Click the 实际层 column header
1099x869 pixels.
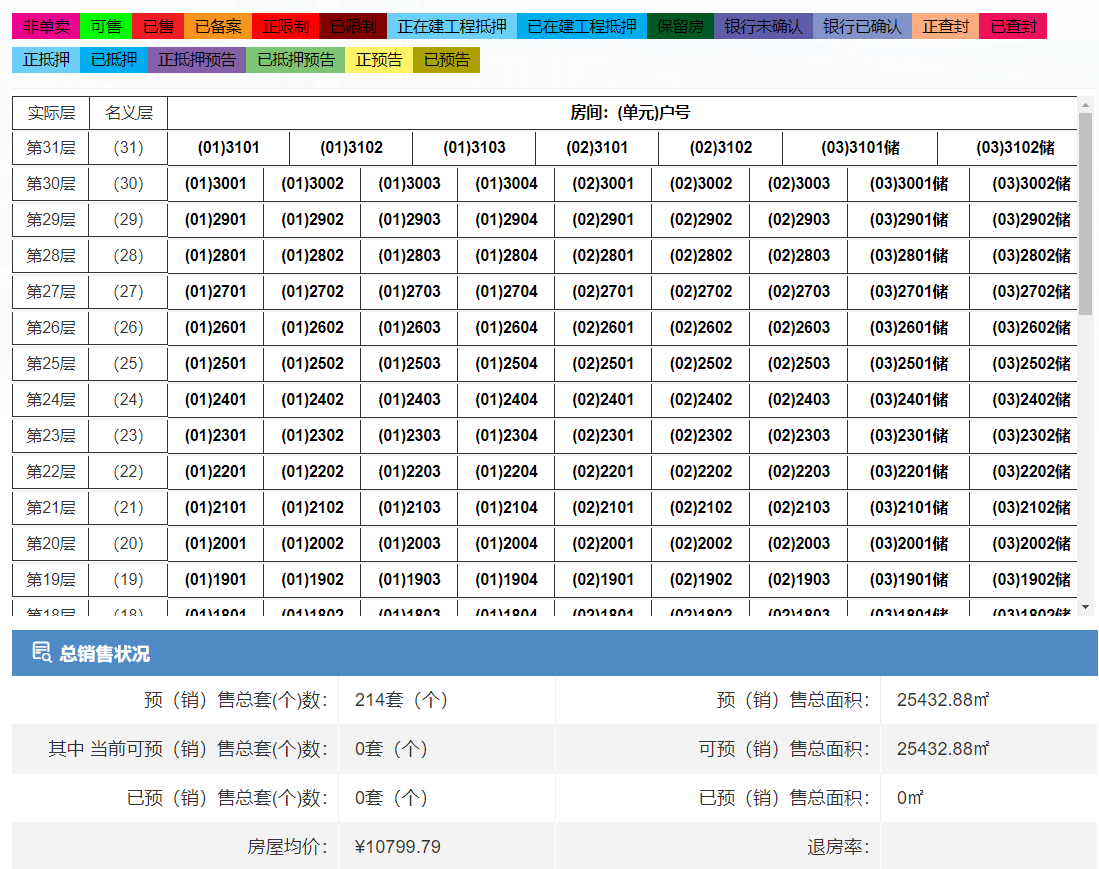point(50,113)
